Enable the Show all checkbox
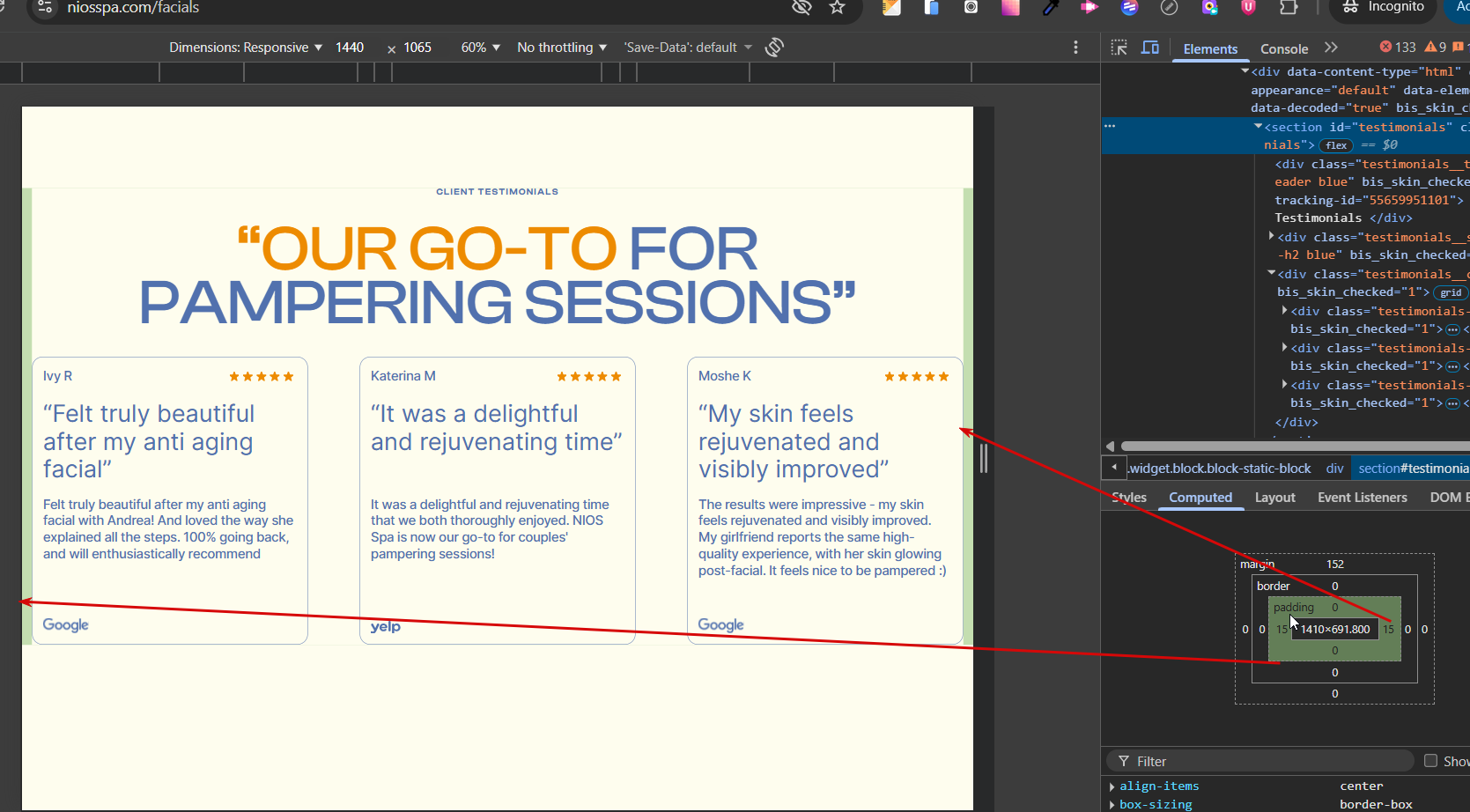The height and width of the screenshot is (812, 1470). (x=1430, y=761)
